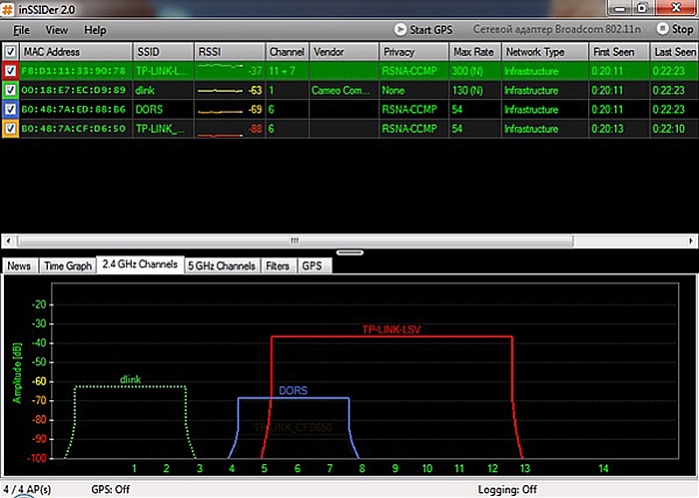
Task: Sort by First Seen column header
Action: point(619,52)
